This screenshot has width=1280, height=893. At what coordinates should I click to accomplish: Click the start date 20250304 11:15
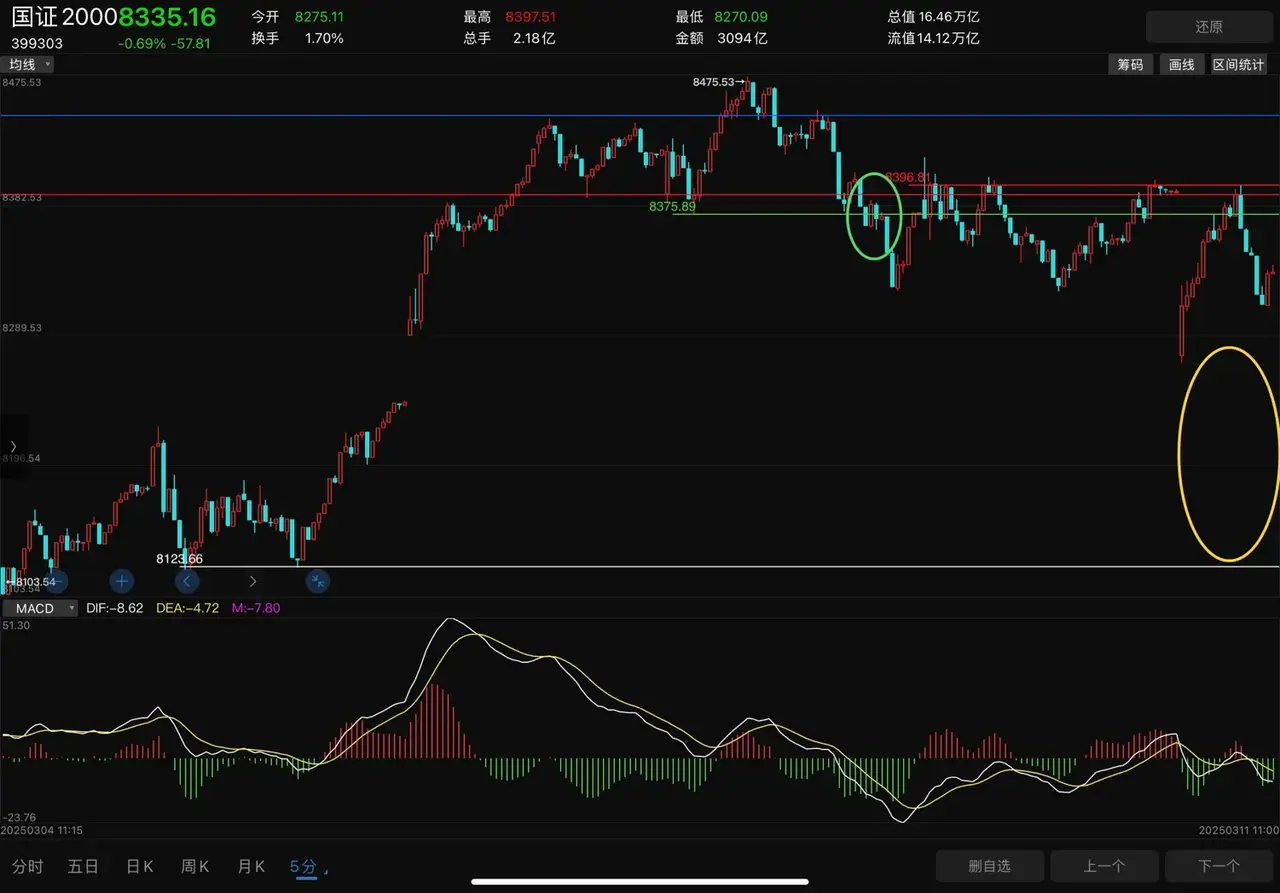(42, 830)
